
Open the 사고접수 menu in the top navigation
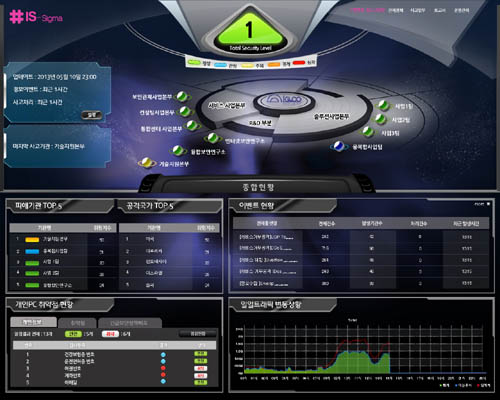[418, 10]
